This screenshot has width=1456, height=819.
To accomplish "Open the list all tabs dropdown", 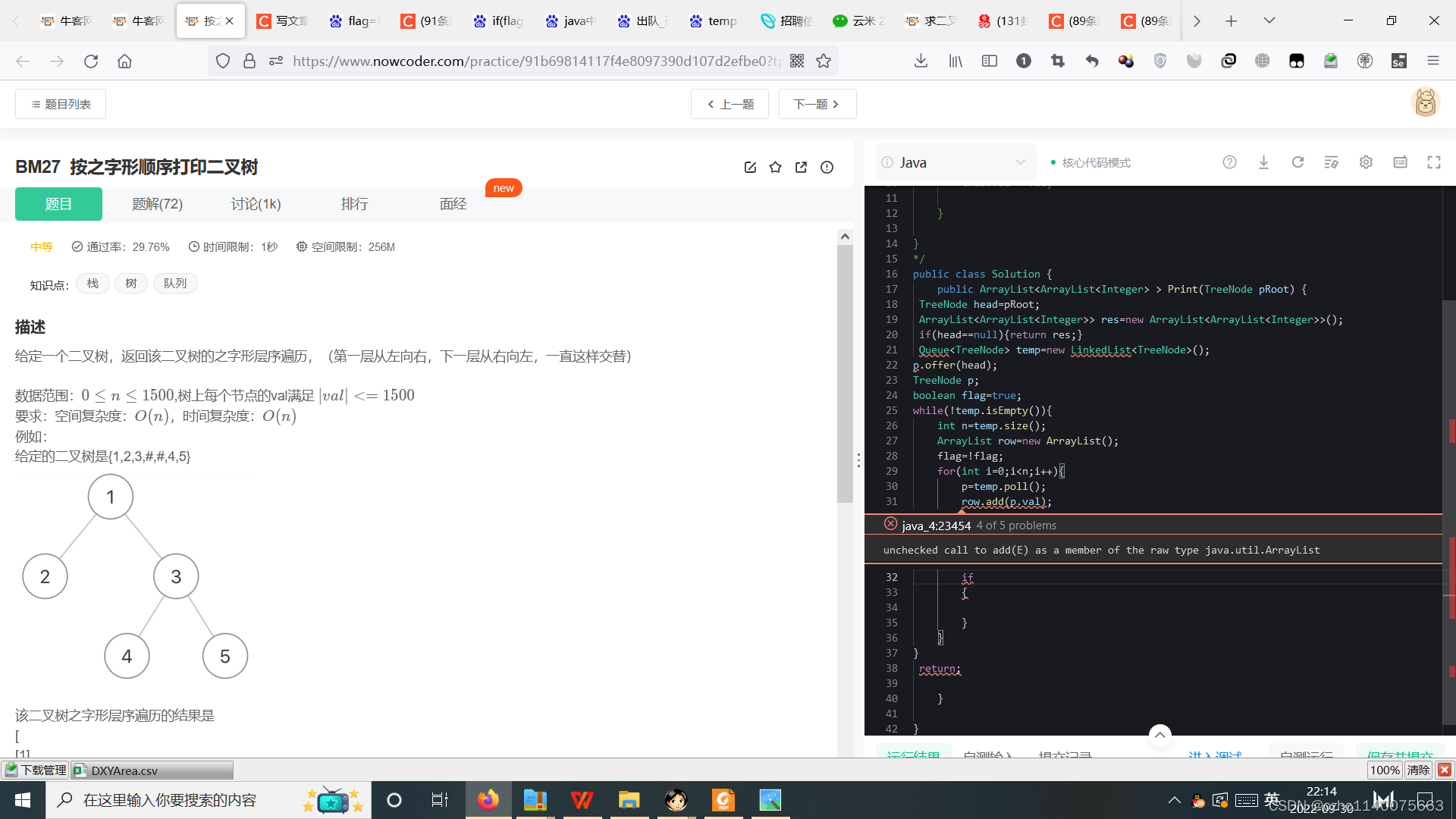I will [1269, 21].
